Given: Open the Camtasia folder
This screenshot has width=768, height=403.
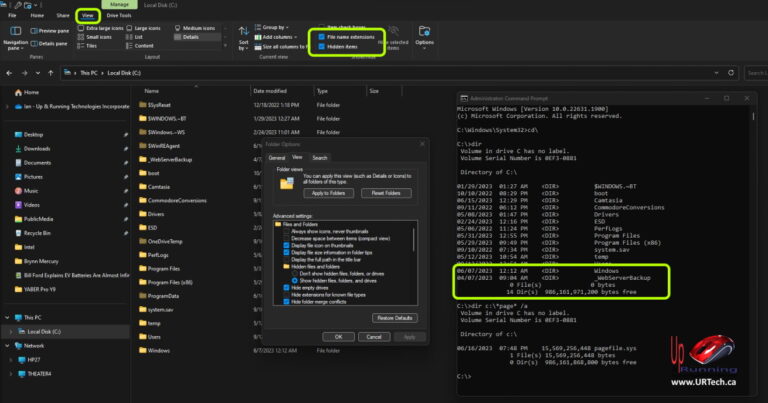Looking at the screenshot, I should pyautogui.click(x=161, y=186).
